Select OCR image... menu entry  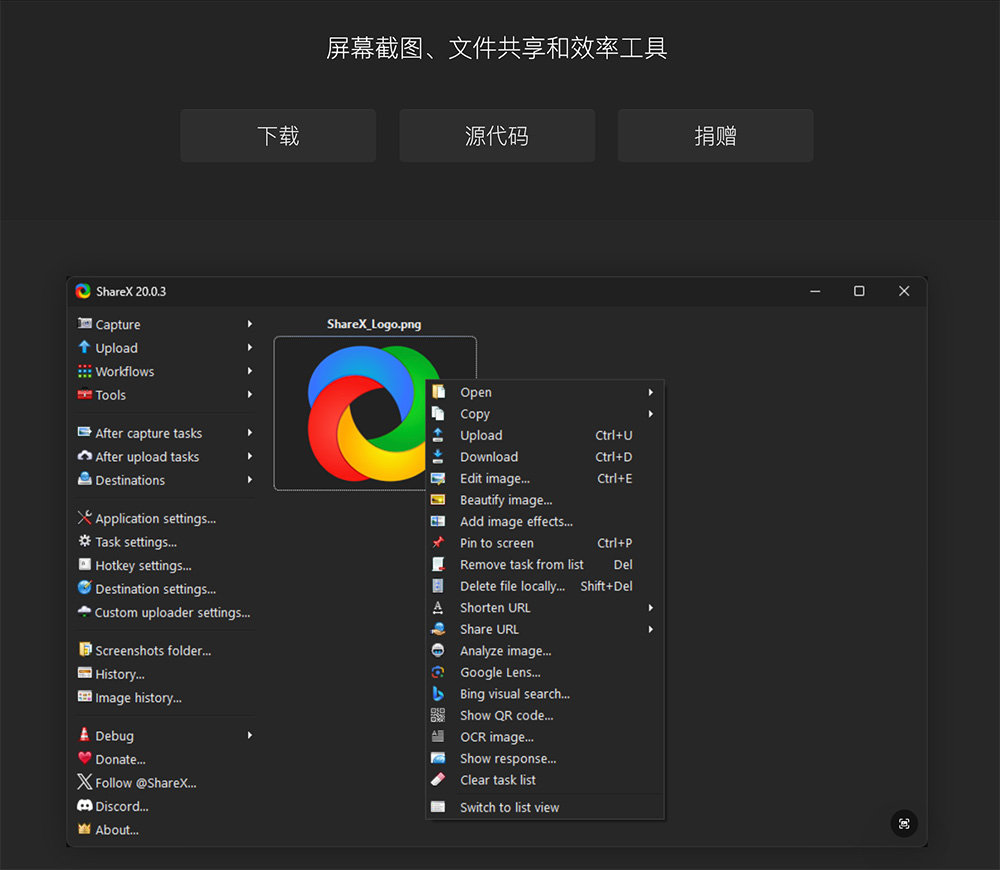tap(545, 737)
